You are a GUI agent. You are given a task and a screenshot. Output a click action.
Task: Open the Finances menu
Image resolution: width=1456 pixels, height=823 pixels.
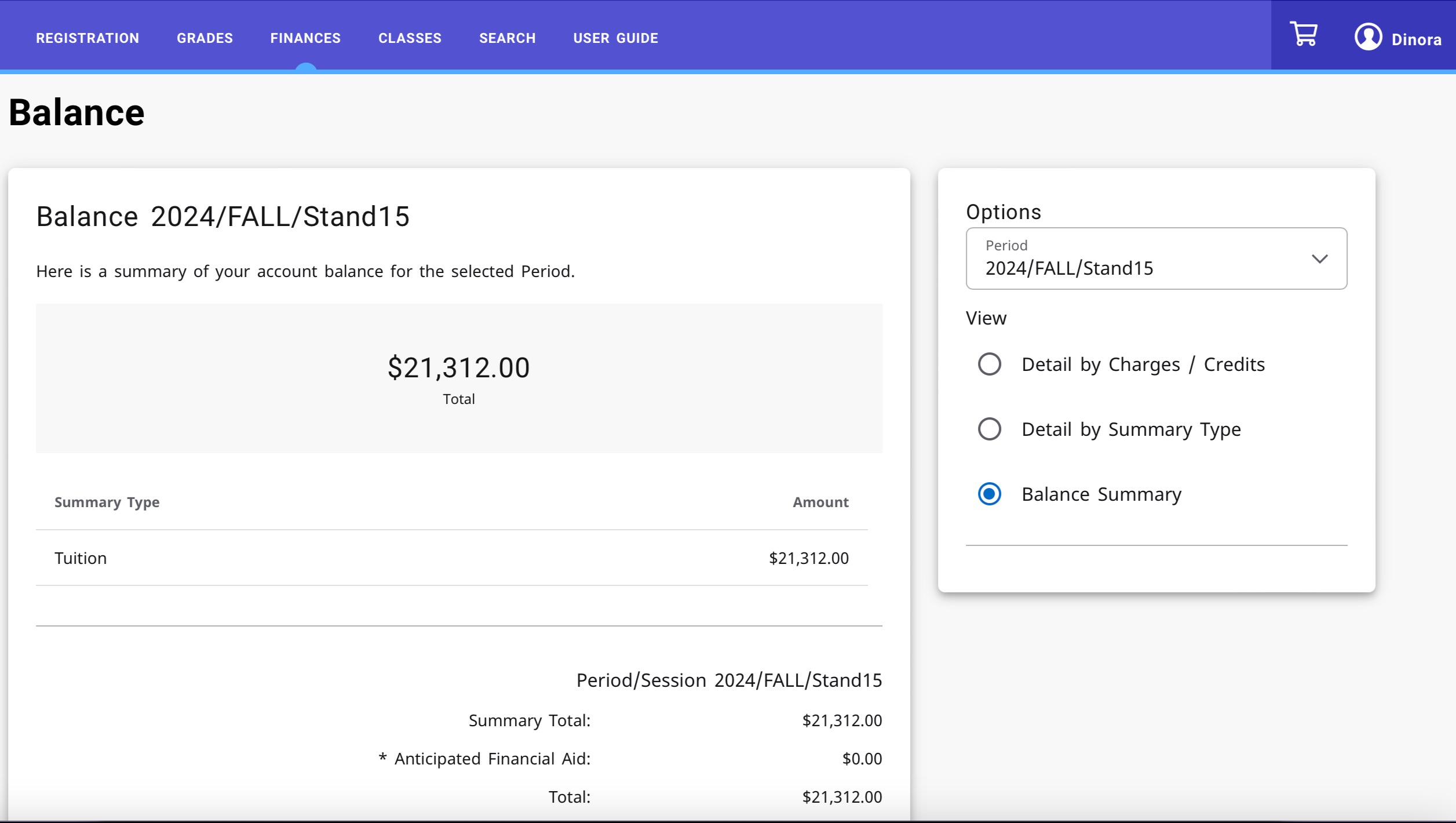pos(305,38)
